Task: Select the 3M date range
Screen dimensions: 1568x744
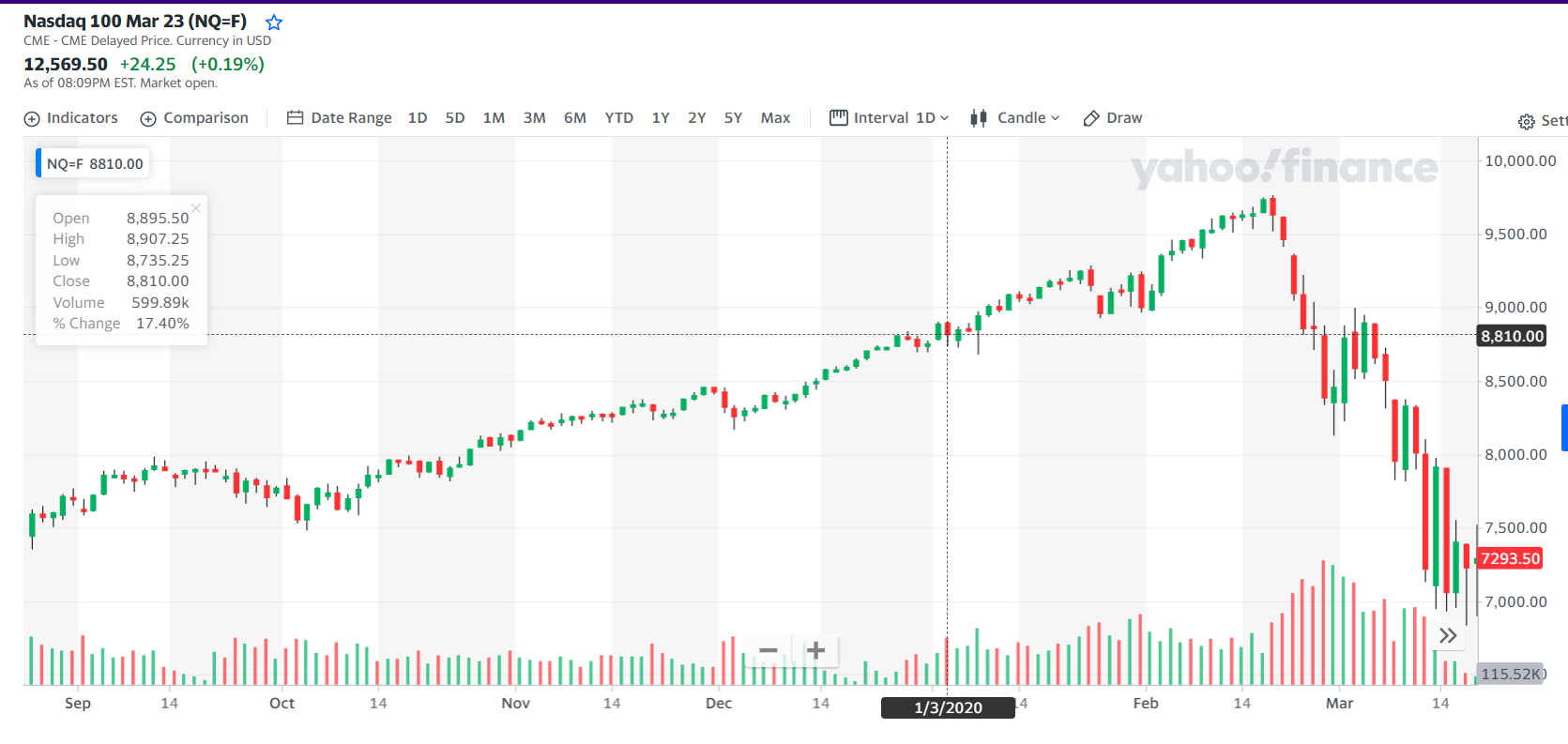Action: click(535, 118)
